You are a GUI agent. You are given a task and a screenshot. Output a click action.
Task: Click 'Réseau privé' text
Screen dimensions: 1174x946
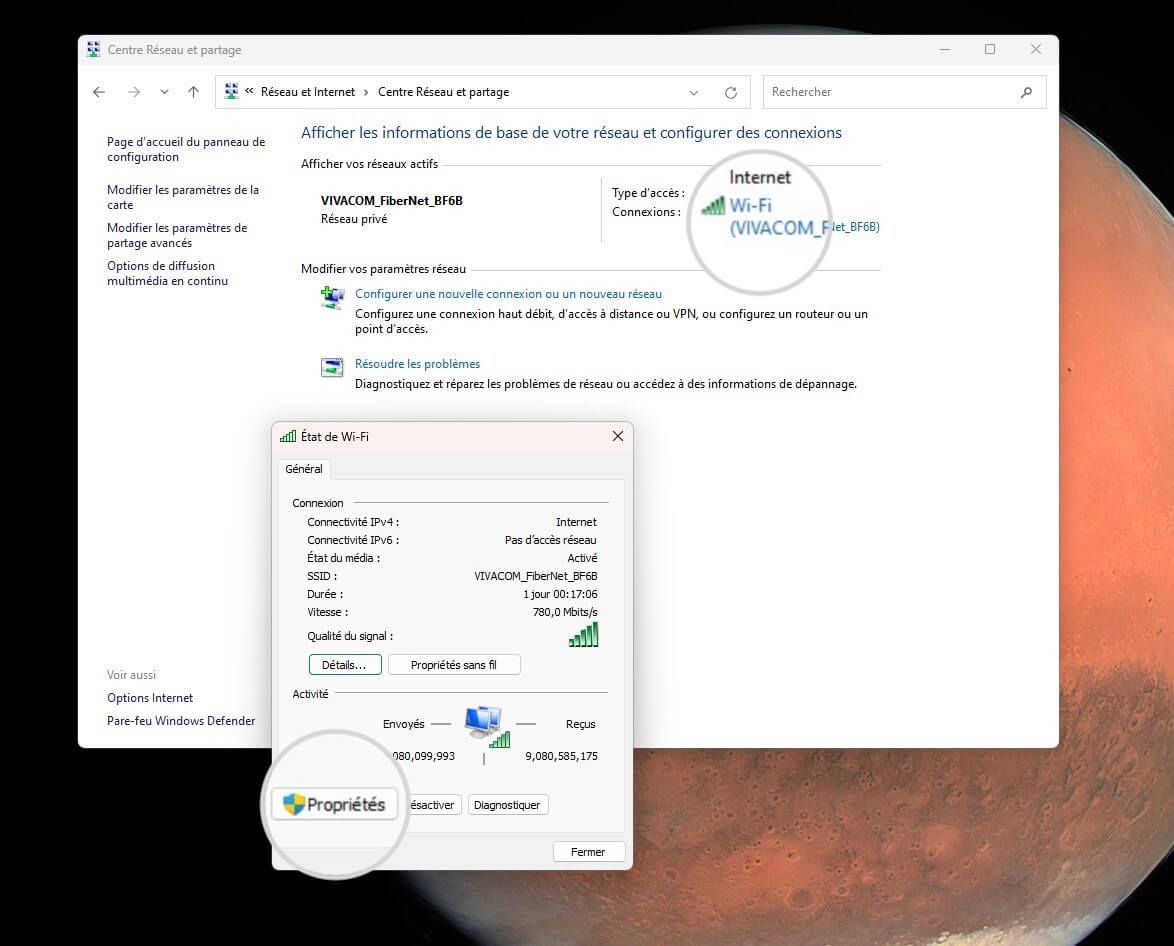point(354,219)
